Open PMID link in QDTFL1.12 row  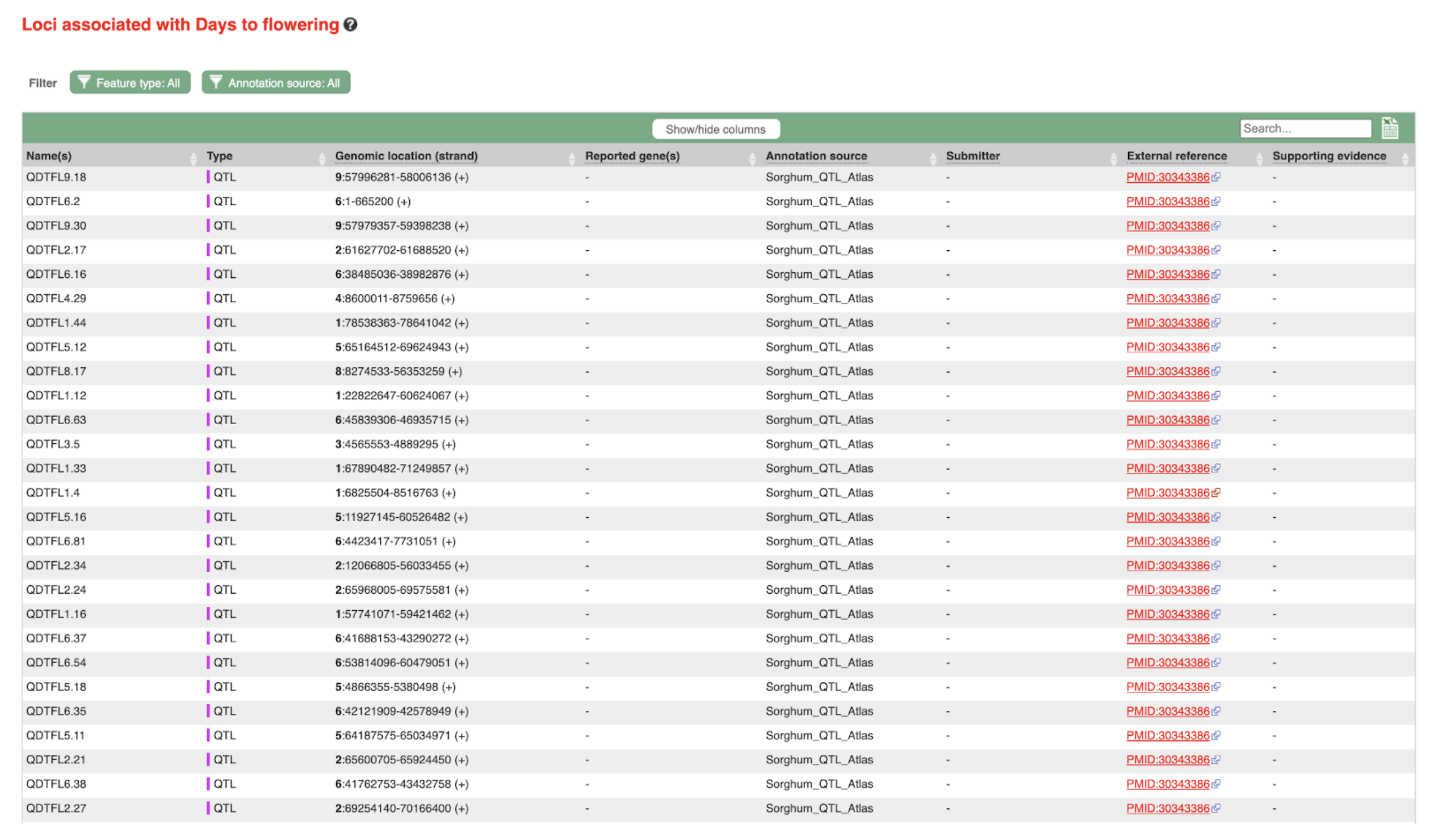[x=1168, y=396]
